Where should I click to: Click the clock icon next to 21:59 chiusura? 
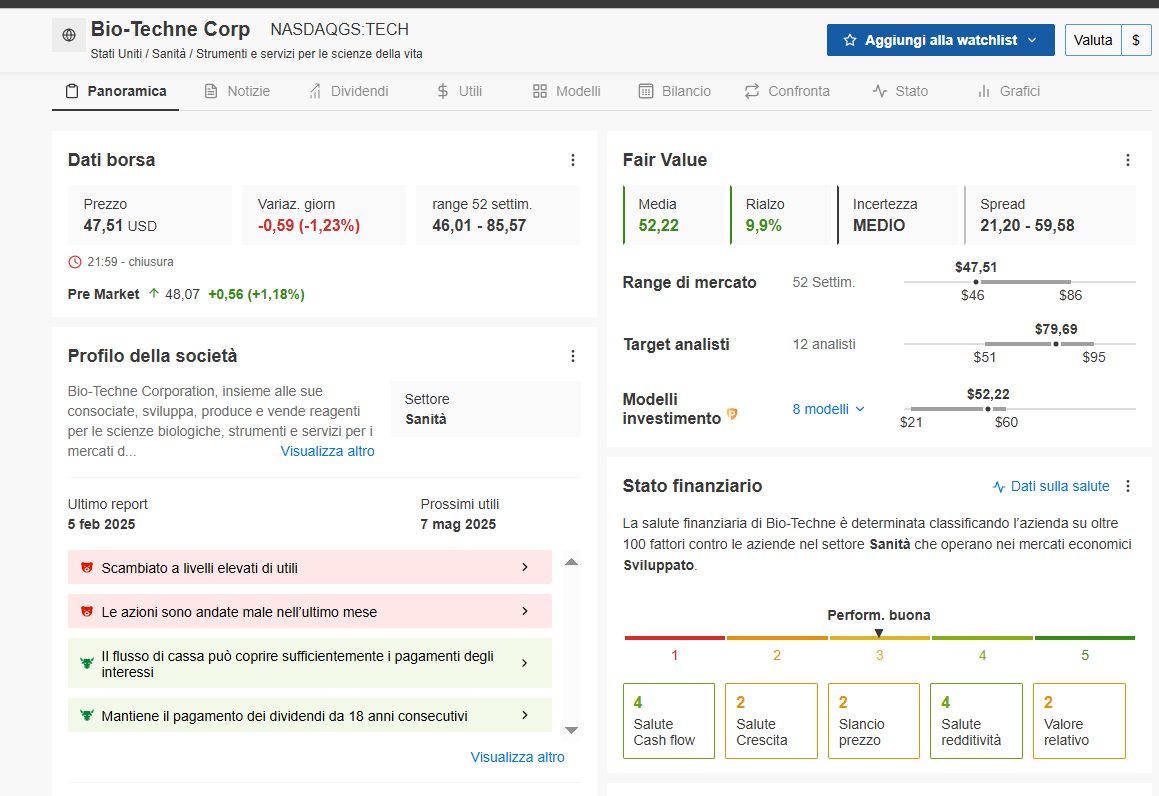75,262
